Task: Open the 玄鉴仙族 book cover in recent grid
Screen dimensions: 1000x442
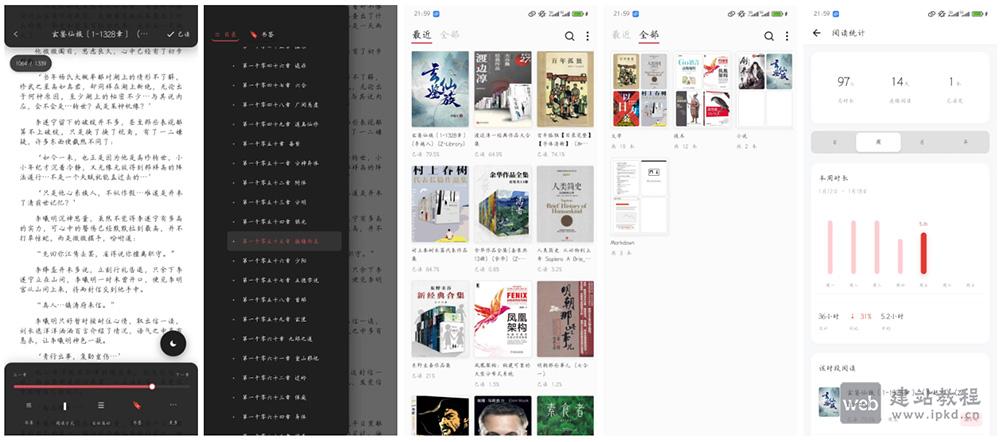Action: pyautogui.click(x=440, y=89)
